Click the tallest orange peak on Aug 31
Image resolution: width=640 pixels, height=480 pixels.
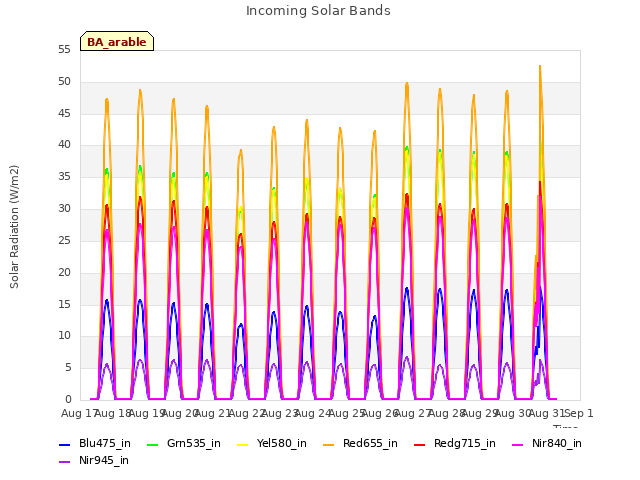click(x=540, y=67)
